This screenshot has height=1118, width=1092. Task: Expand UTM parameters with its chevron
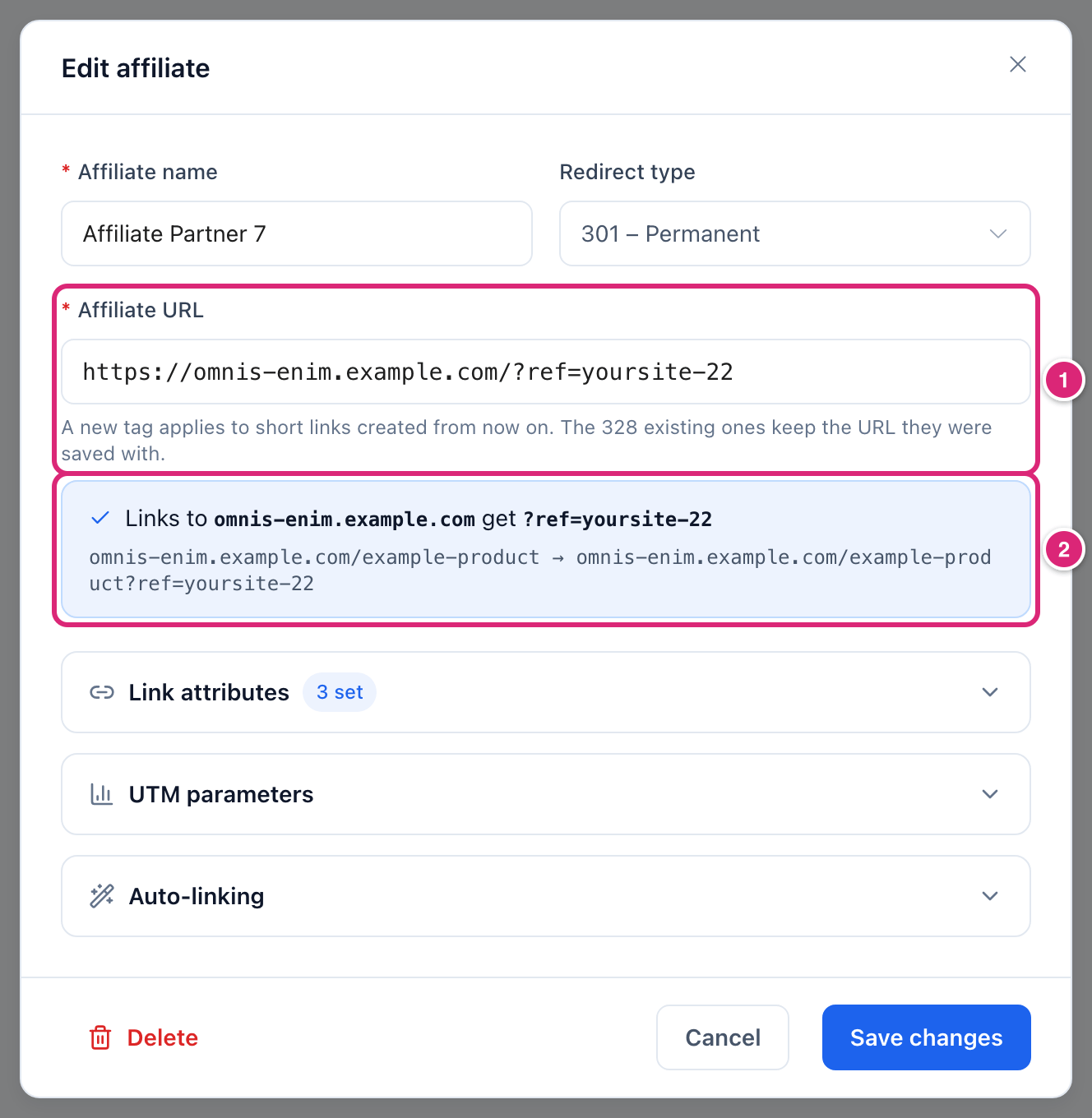point(990,794)
